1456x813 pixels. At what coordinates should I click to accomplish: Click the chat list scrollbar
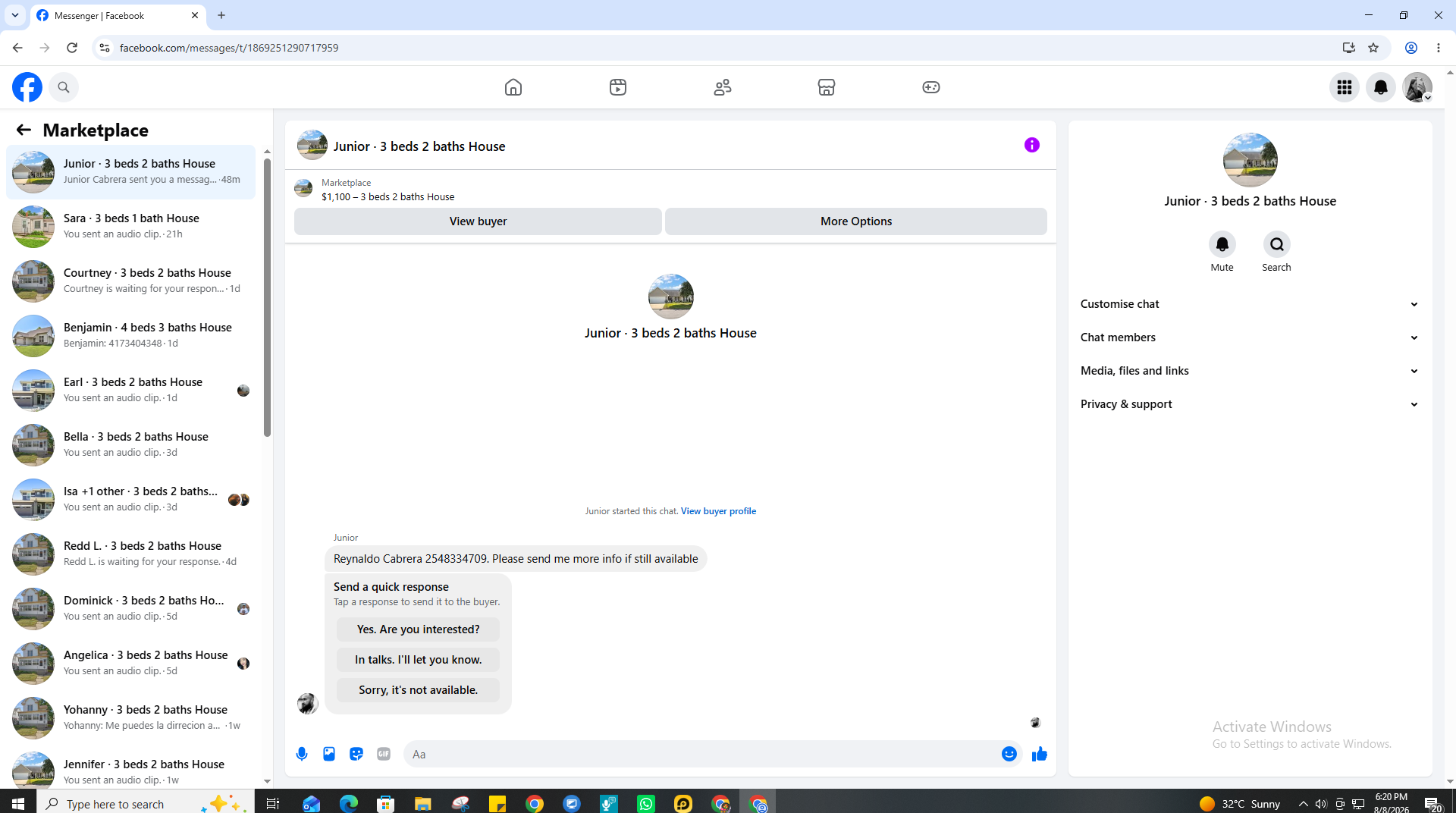(267, 296)
